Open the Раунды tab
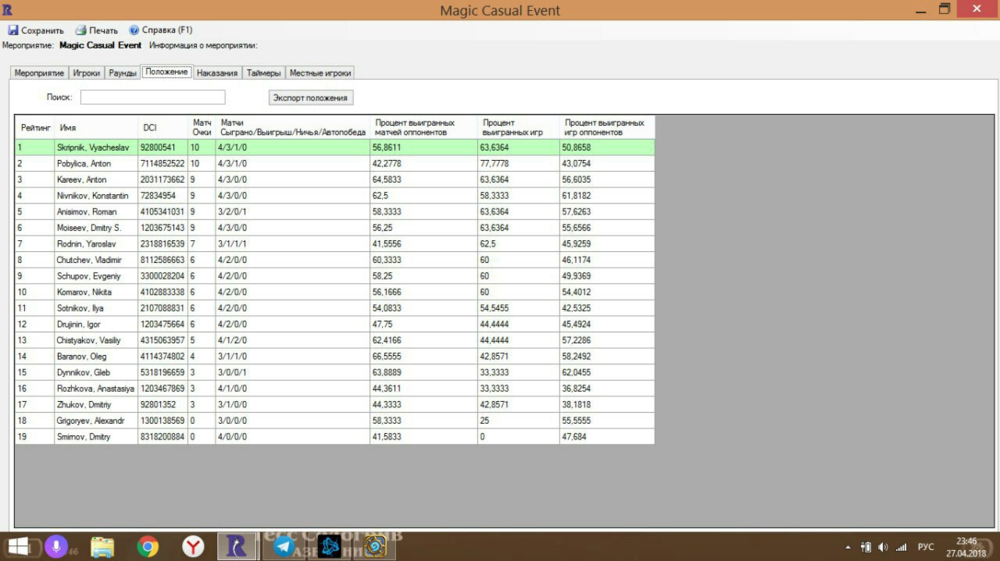The width and height of the screenshot is (1000, 561). click(122, 73)
